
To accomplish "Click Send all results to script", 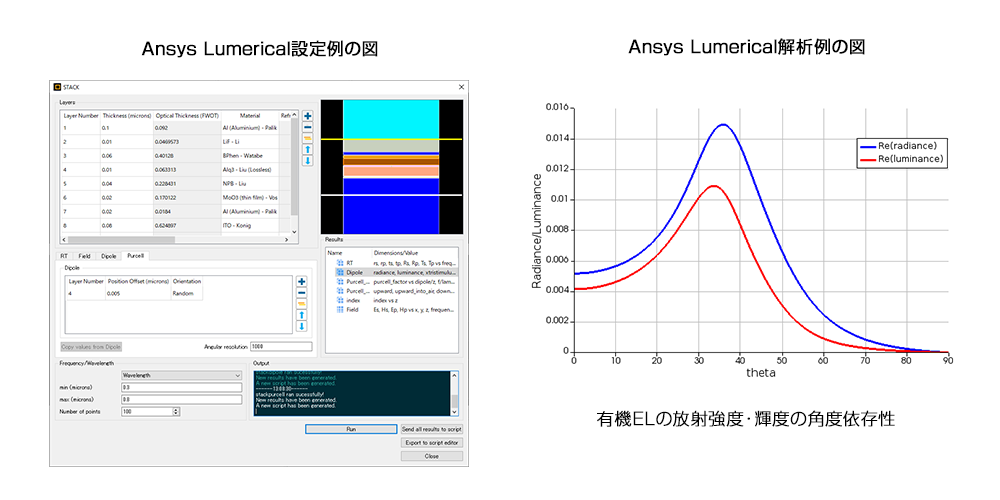I will pyautogui.click(x=432, y=429).
